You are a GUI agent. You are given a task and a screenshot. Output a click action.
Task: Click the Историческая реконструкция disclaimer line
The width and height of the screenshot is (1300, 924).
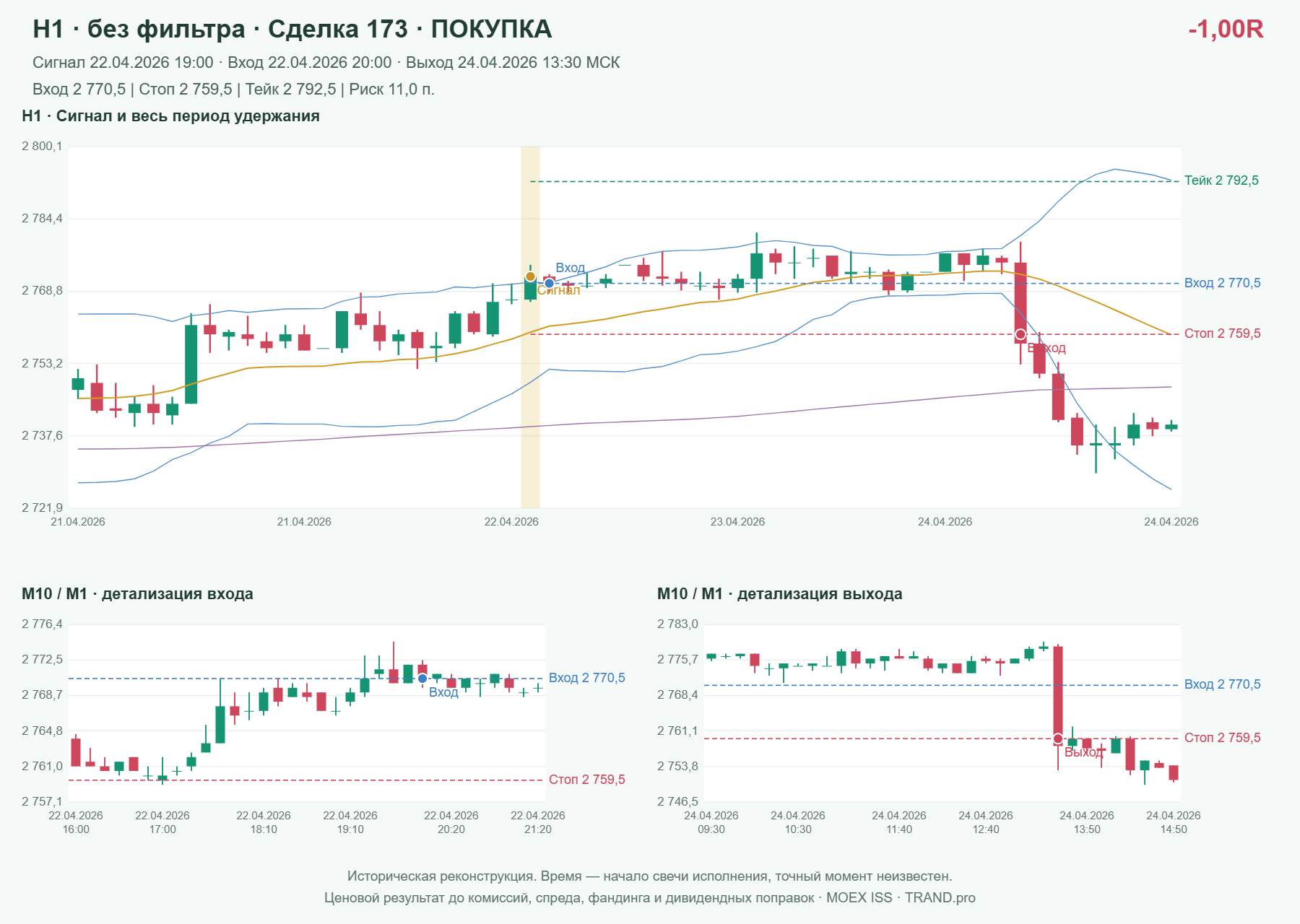649,876
